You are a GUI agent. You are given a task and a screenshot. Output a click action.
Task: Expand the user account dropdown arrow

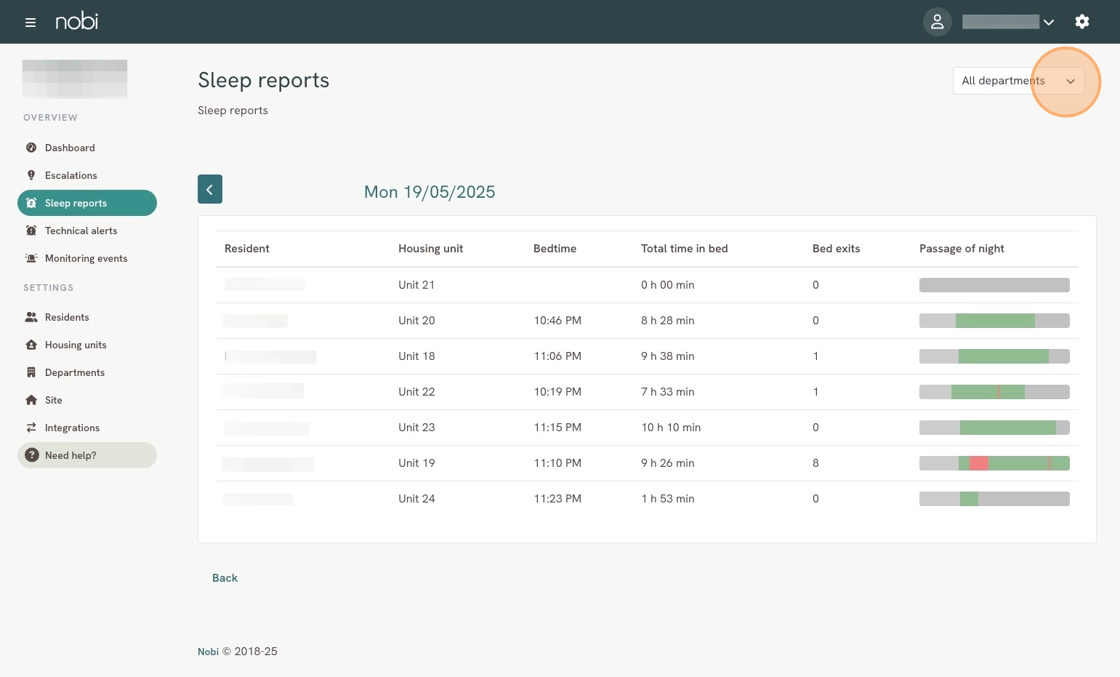pyautogui.click(x=1048, y=22)
